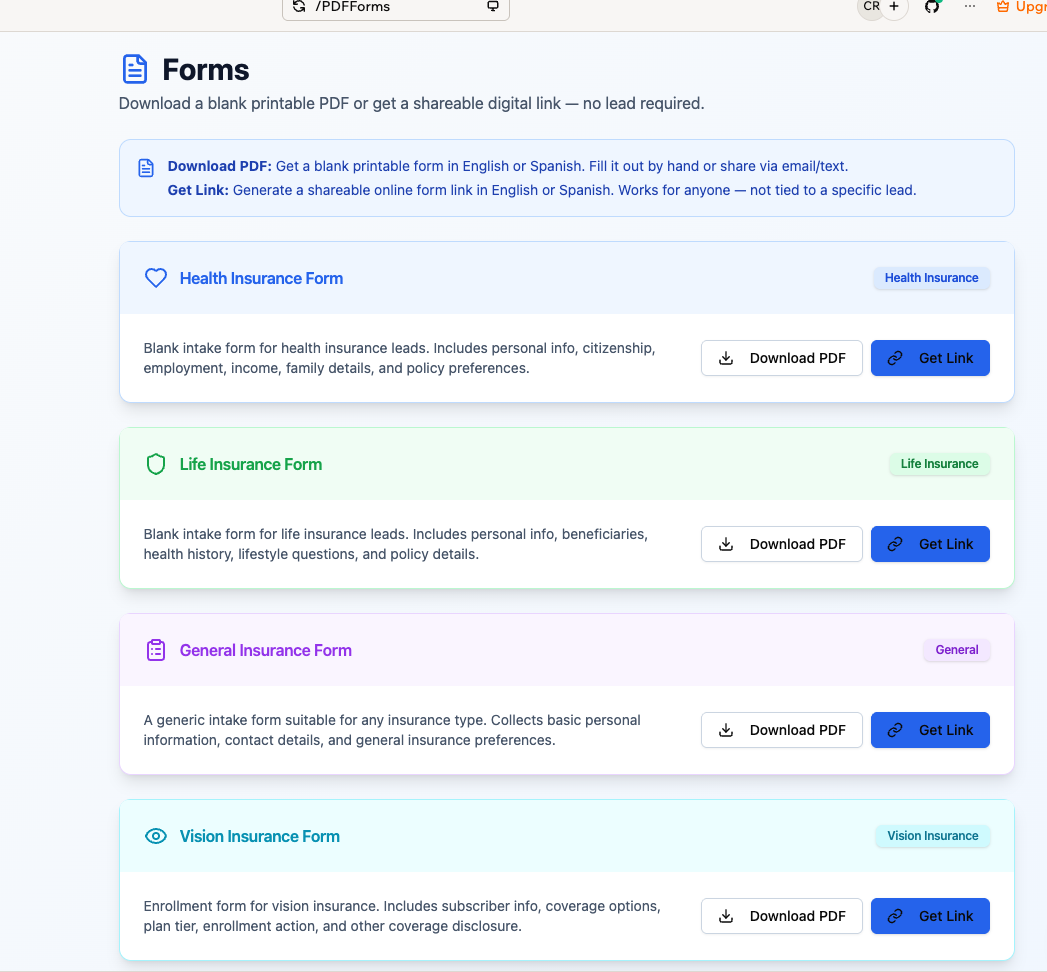Click the Forms page document icon
Viewport: 1047px width, 972px height.
pyautogui.click(x=135, y=69)
